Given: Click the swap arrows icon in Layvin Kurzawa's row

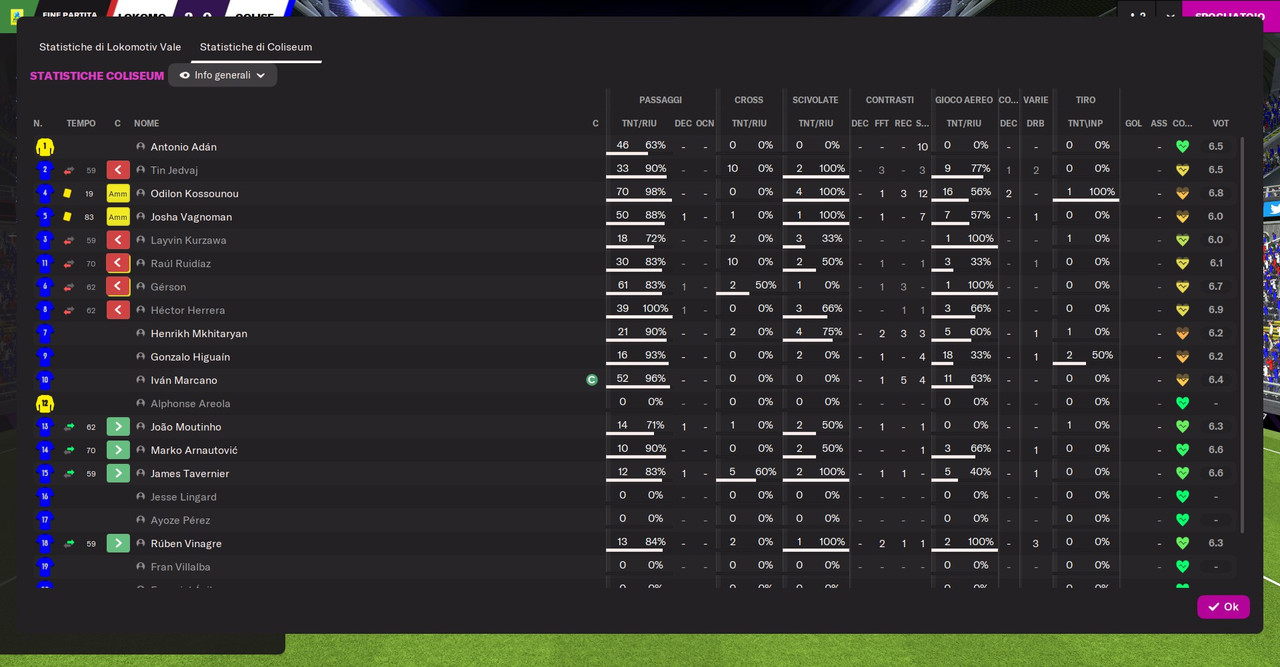Looking at the screenshot, I should [69, 240].
